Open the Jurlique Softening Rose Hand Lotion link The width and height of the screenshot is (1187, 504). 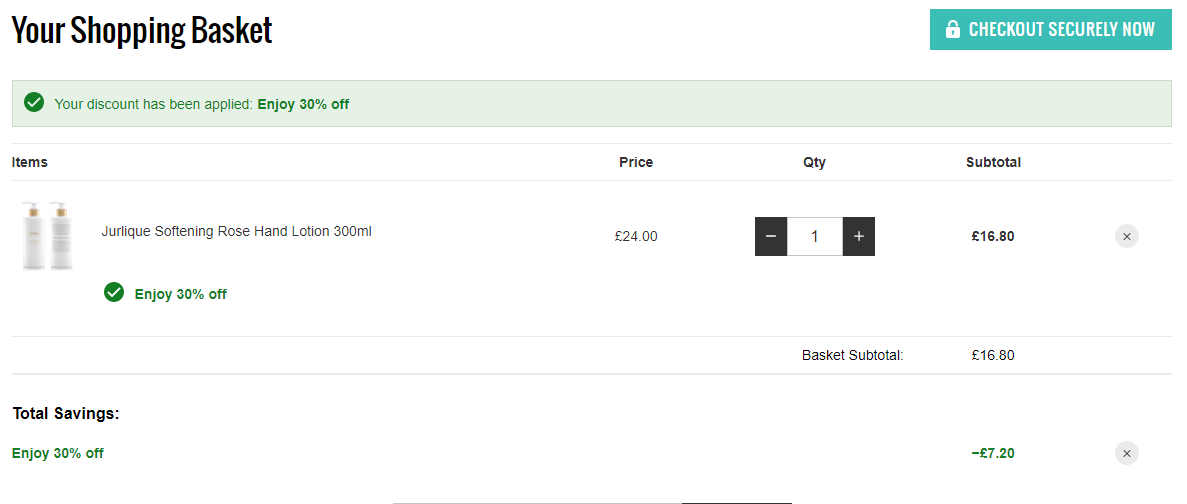(236, 232)
